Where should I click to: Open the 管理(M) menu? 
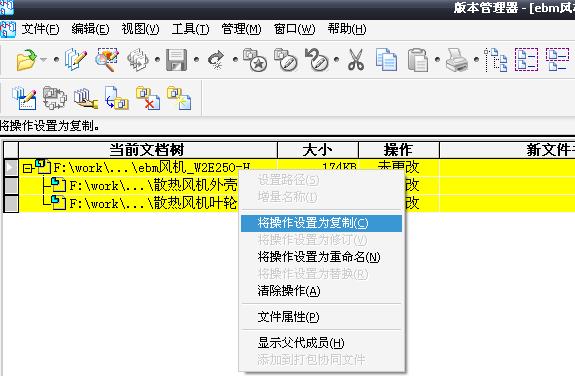pyautogui.click(x=241, y=29)
